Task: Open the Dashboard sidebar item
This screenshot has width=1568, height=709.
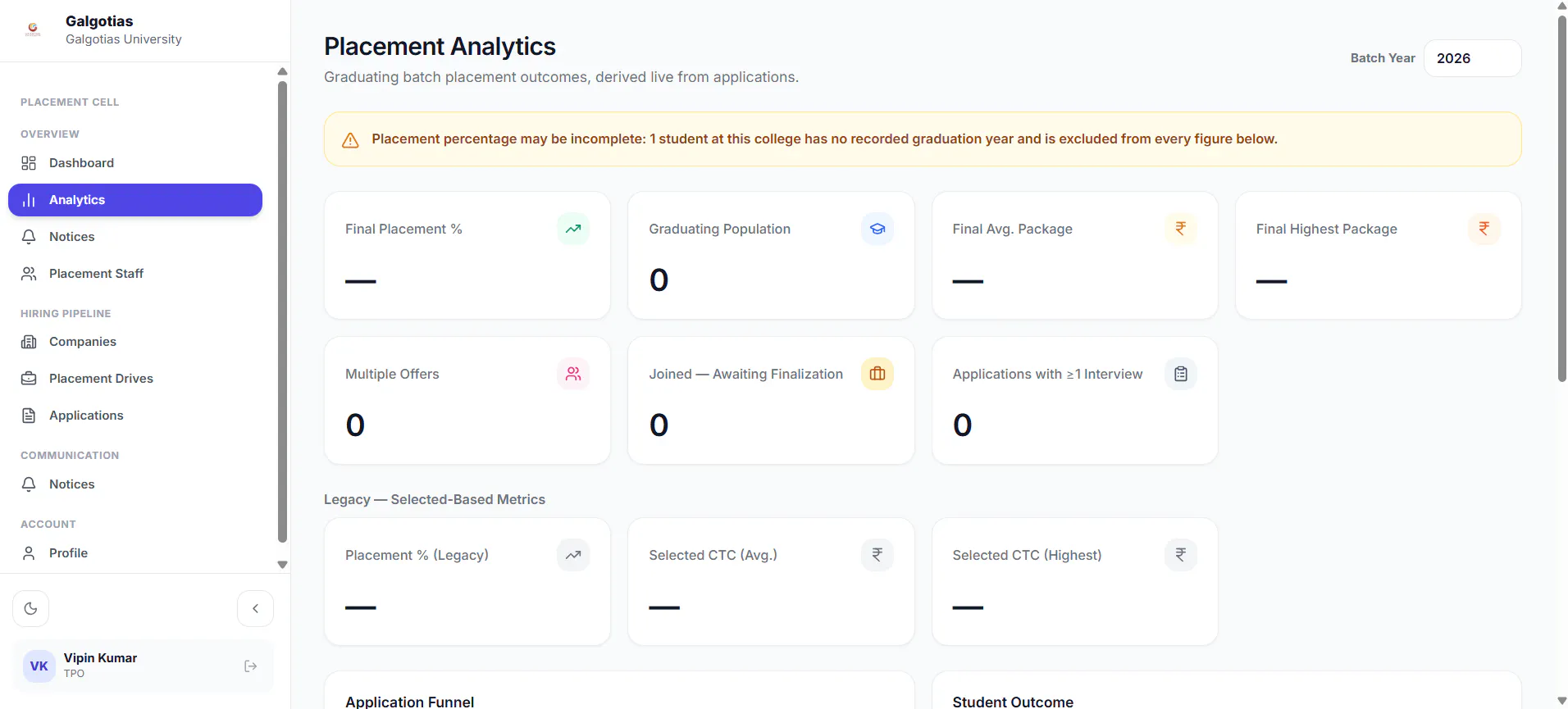Action: (x=135, y=163)
